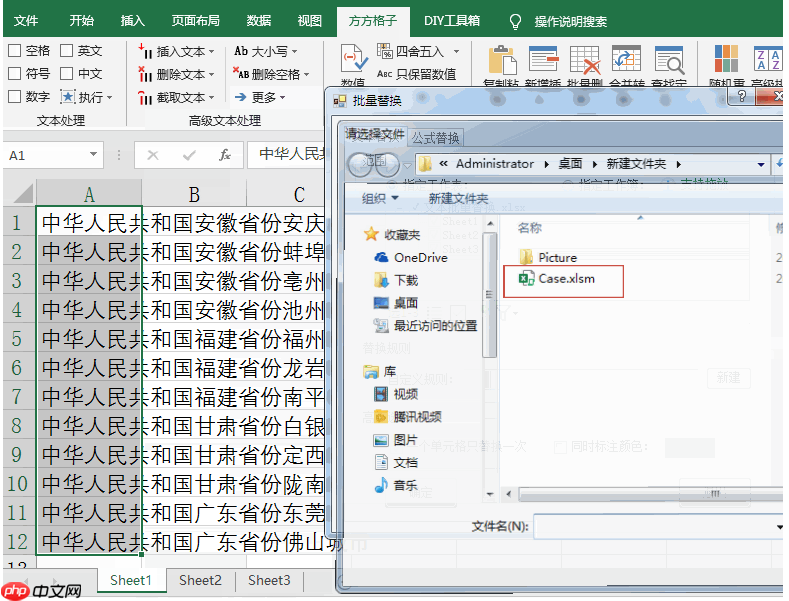
Task: Open 音乐 library in dialog sidebar
Action: click(396, 485)
